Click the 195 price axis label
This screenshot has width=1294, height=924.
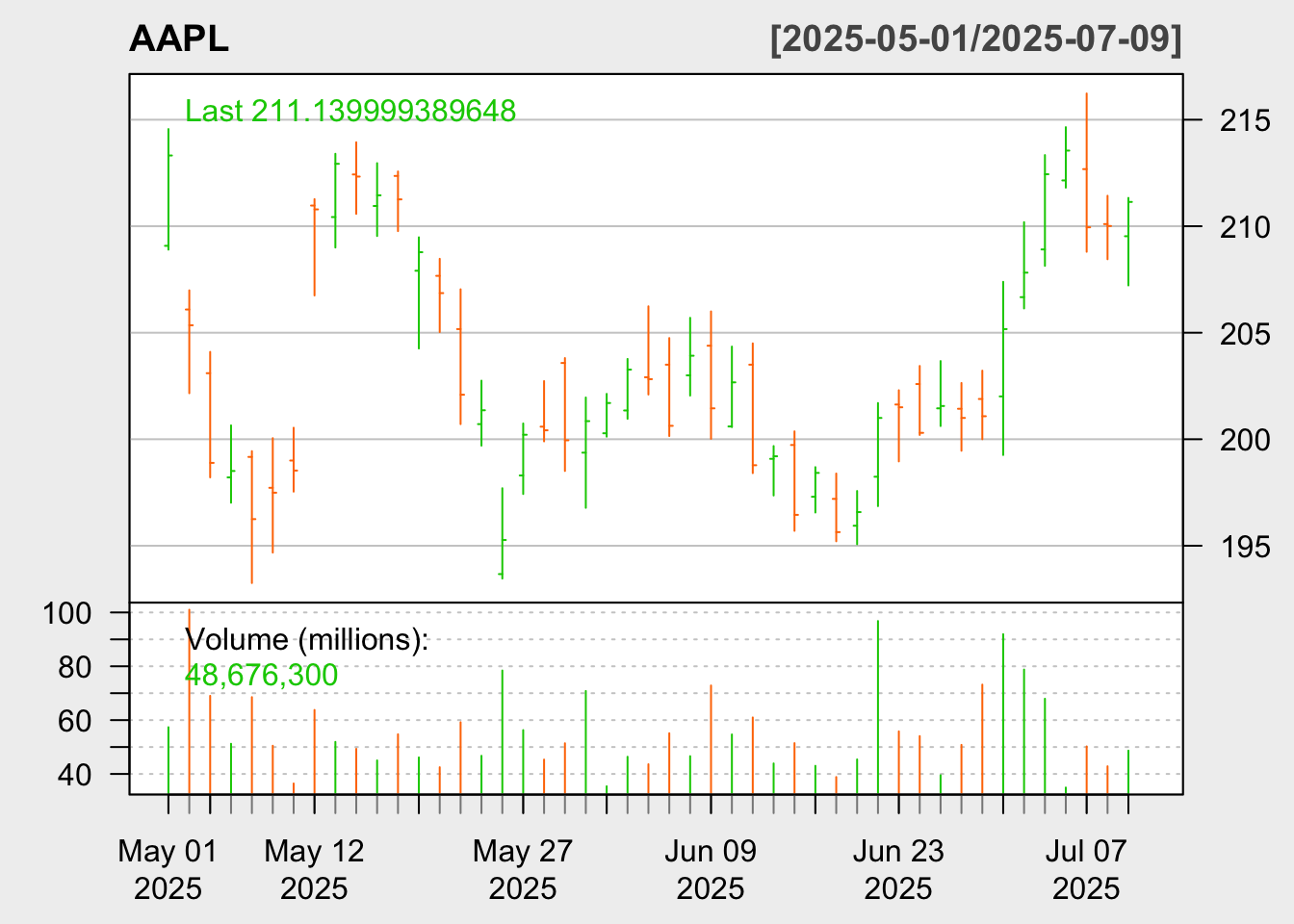pyautogui.click(x=1245, y=547)
